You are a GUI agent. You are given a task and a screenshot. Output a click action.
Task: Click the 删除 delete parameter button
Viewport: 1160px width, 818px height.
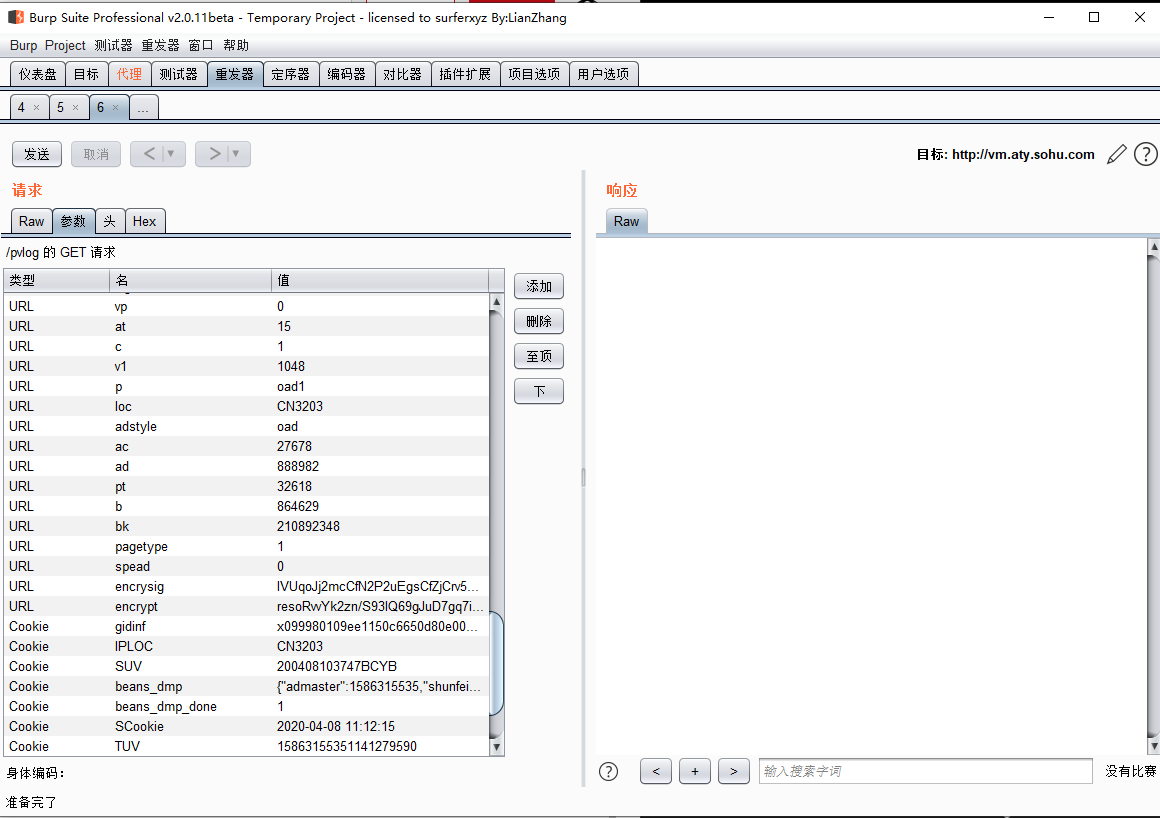pyautogui.click(x=539, y=321)
